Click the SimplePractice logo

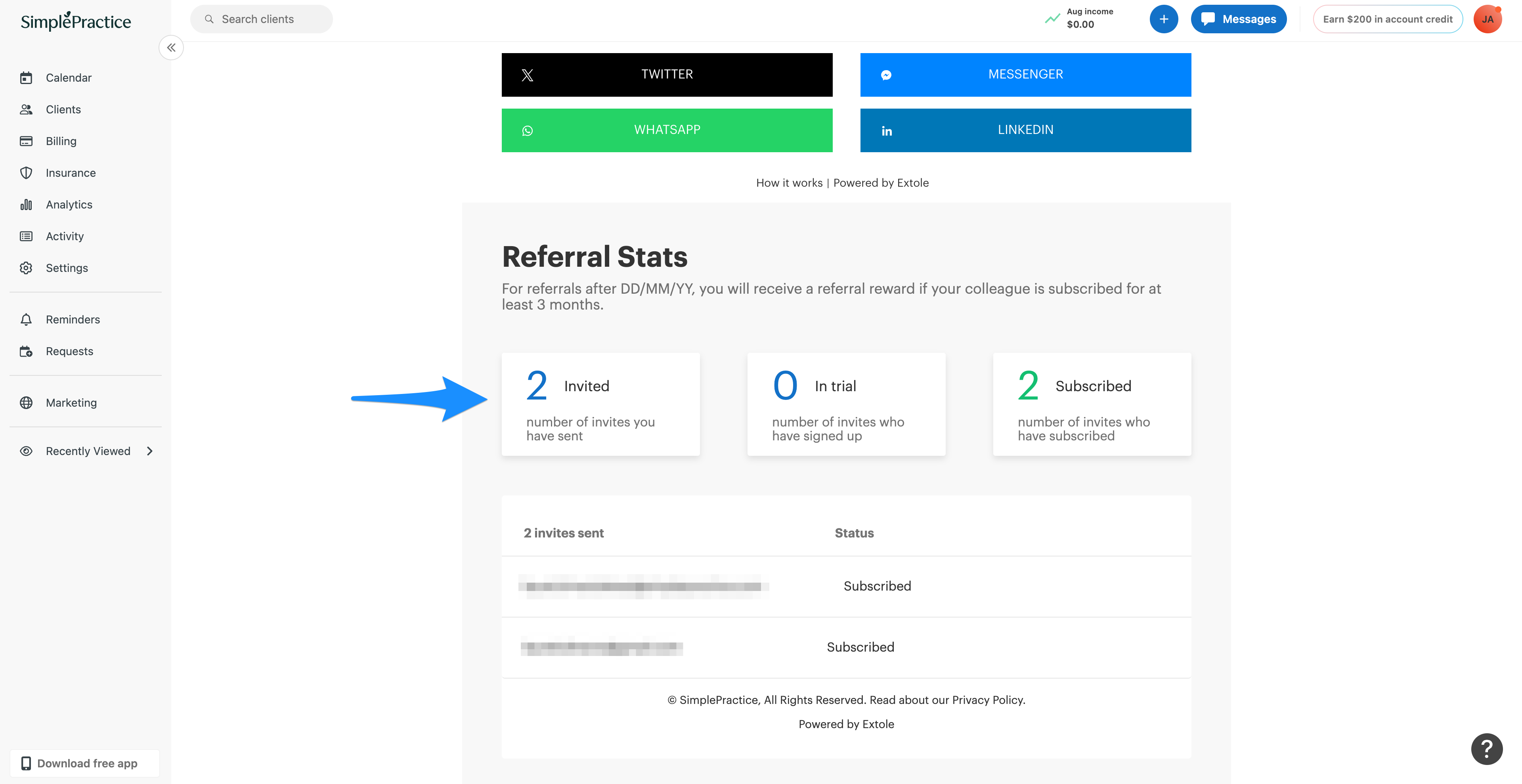[x=76, y=21]
